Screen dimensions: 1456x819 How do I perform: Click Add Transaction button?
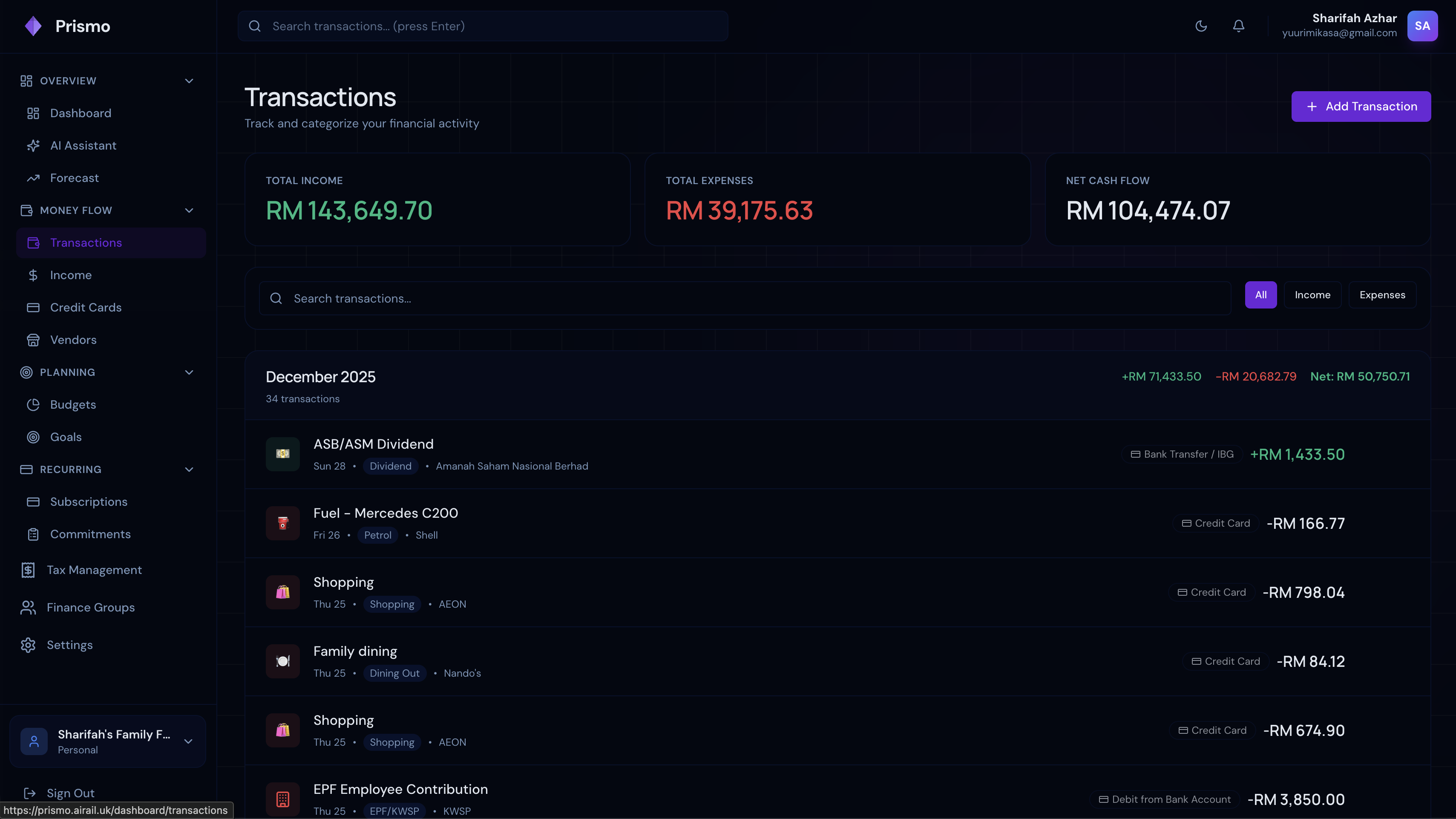[1361, 106]
